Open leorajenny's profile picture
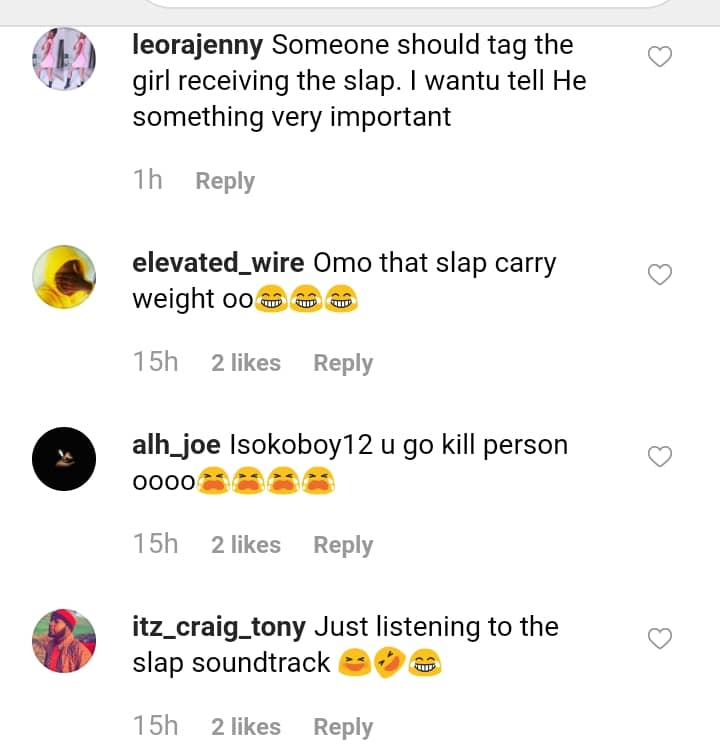This screenshot has height=745, width=720. [x=64, y=59]
